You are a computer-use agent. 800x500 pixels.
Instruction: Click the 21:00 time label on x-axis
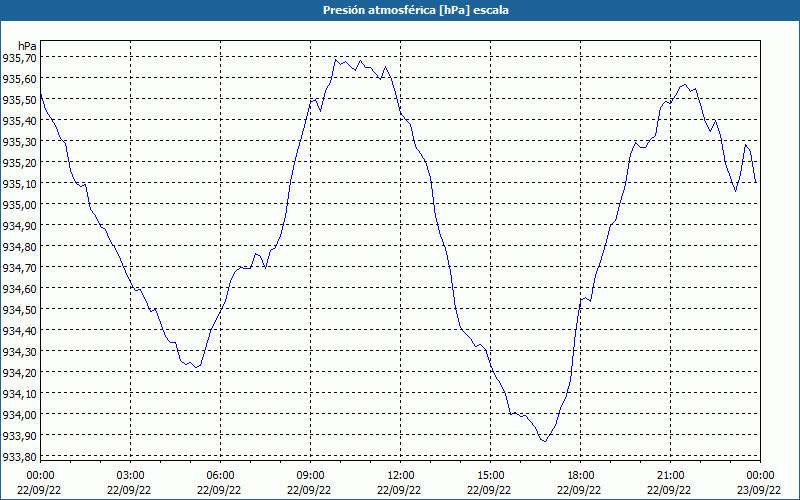(670, 476)
